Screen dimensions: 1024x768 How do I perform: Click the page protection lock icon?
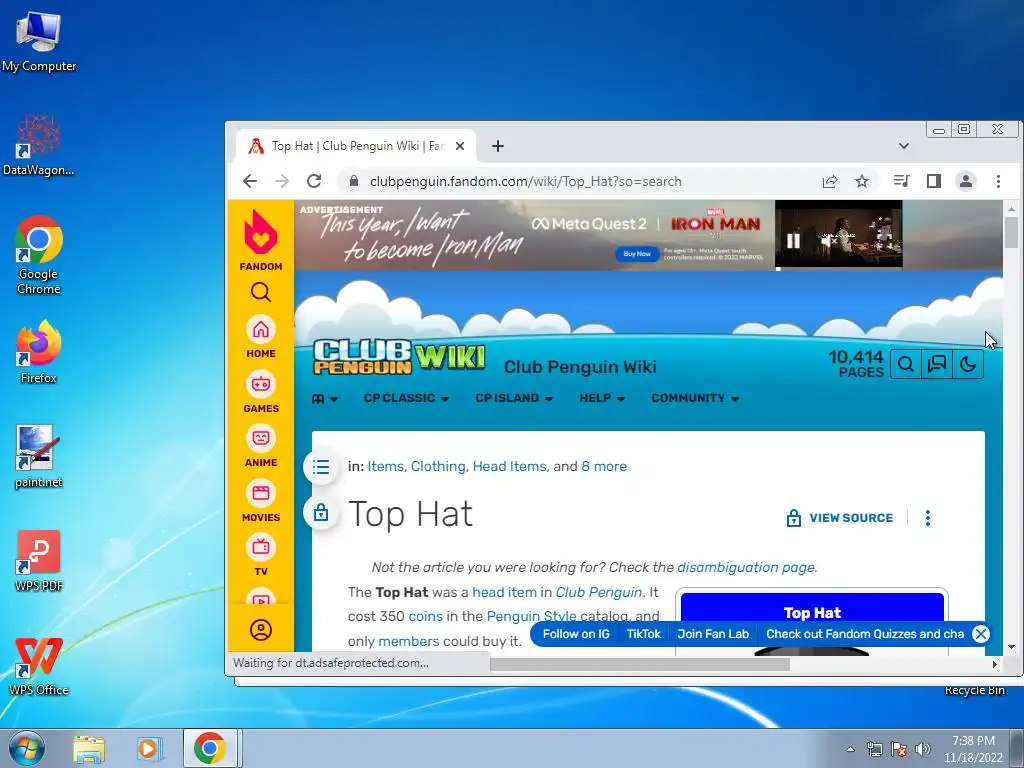(x=321, y=513)
